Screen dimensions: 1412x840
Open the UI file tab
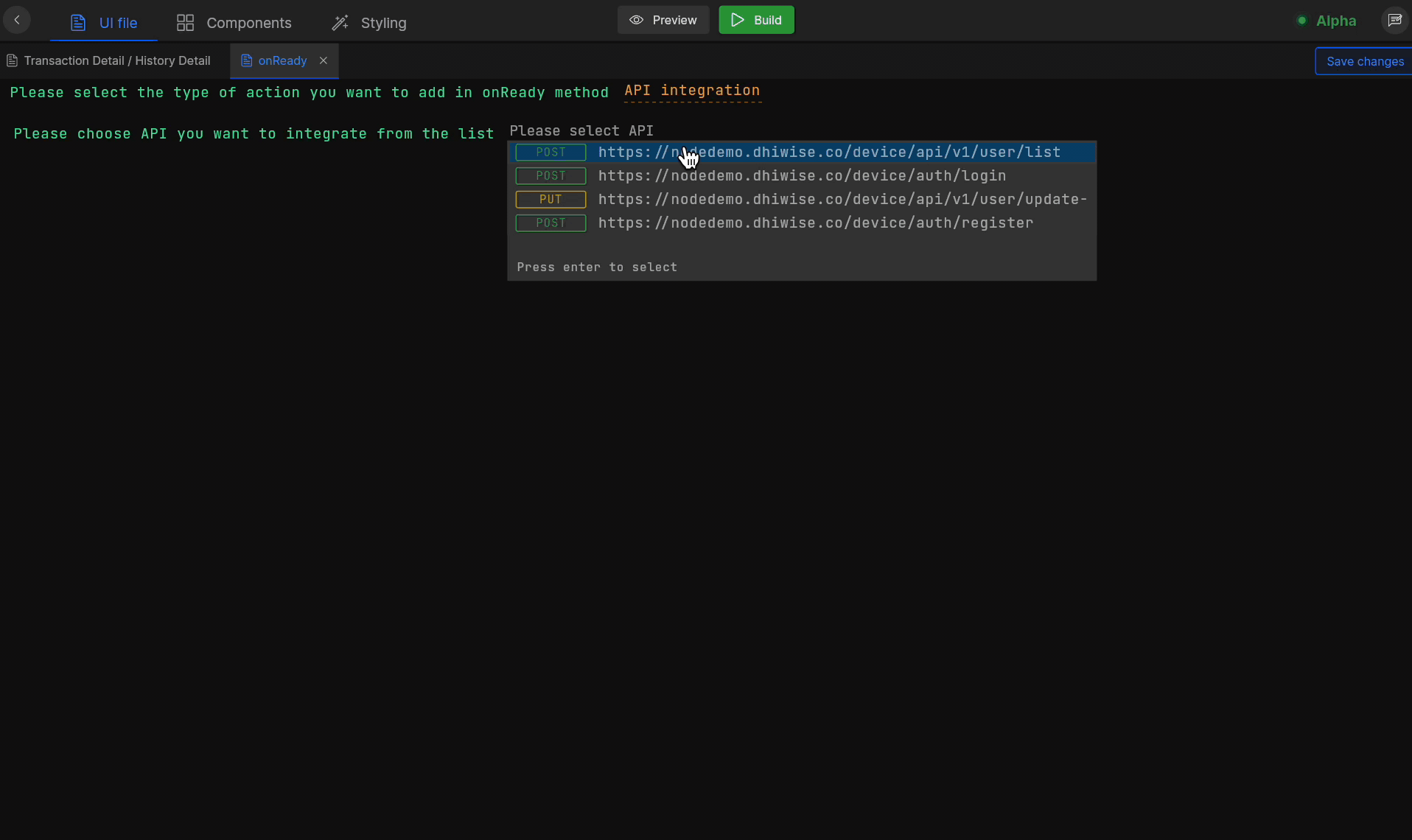[x=104, y=23]
